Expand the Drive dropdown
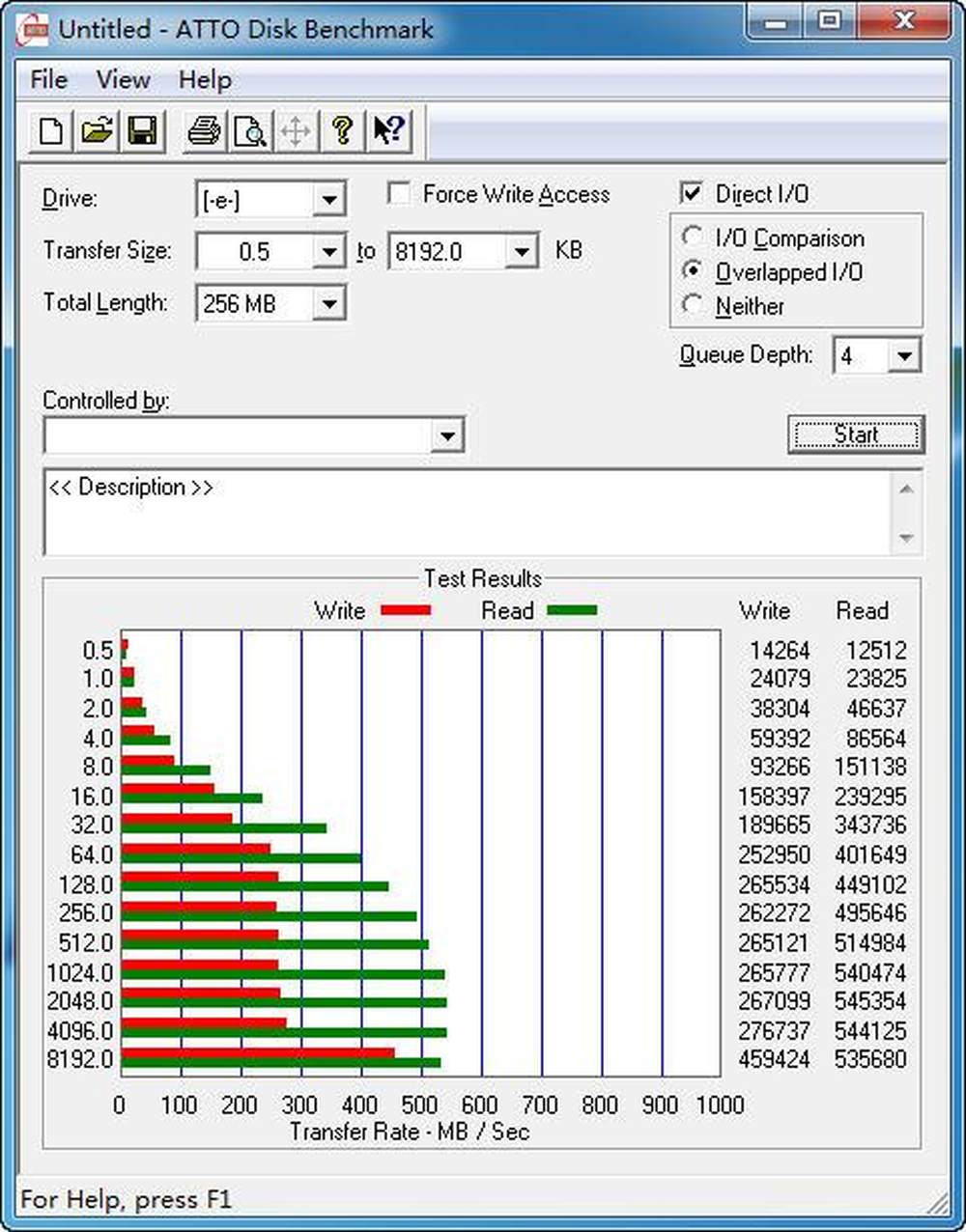Screen dimensions: 966x1232 pos(329,200)
